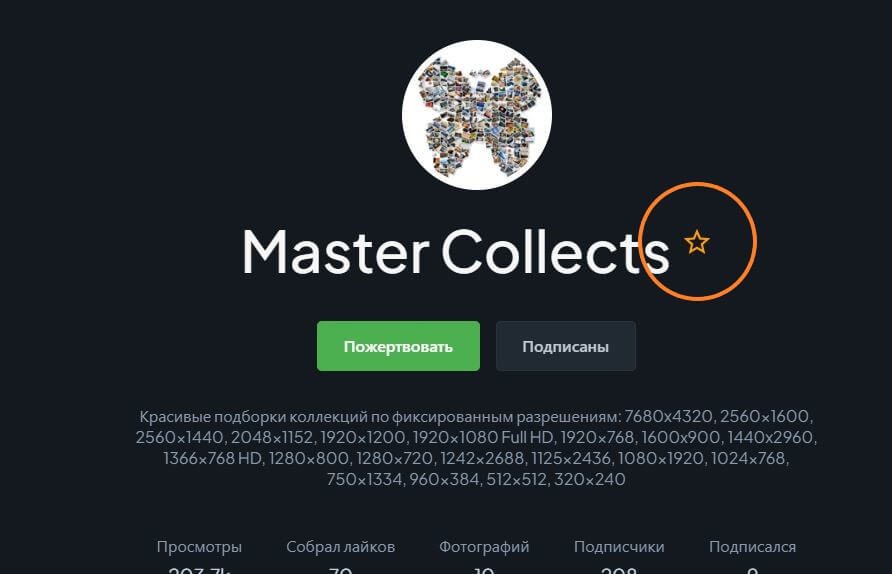Click the followers count under Подписчики
Image resolution: width=892 pixels, height=574 pixels.
click(619, 570)
